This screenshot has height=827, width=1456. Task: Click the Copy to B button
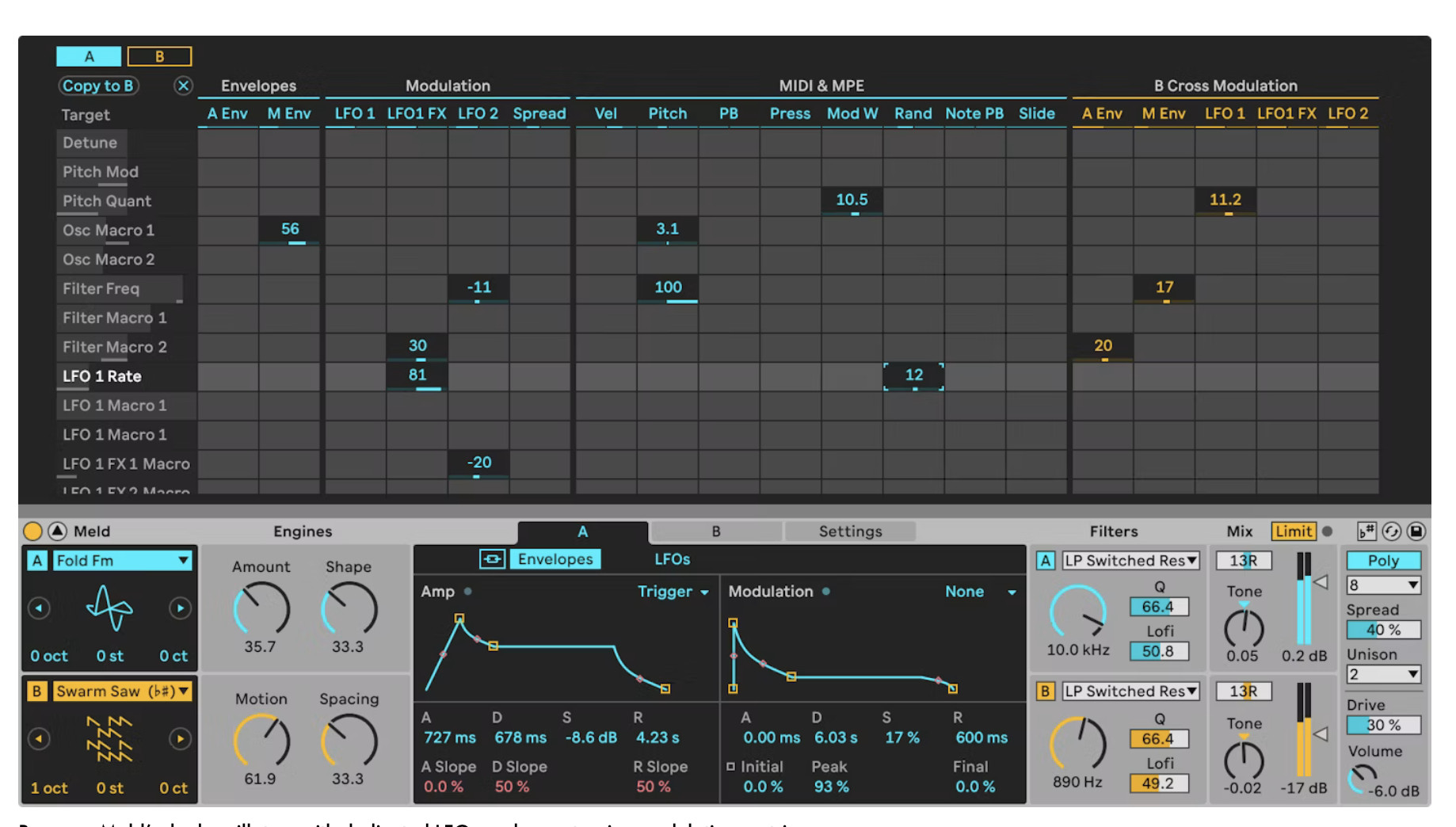(98, 86)
